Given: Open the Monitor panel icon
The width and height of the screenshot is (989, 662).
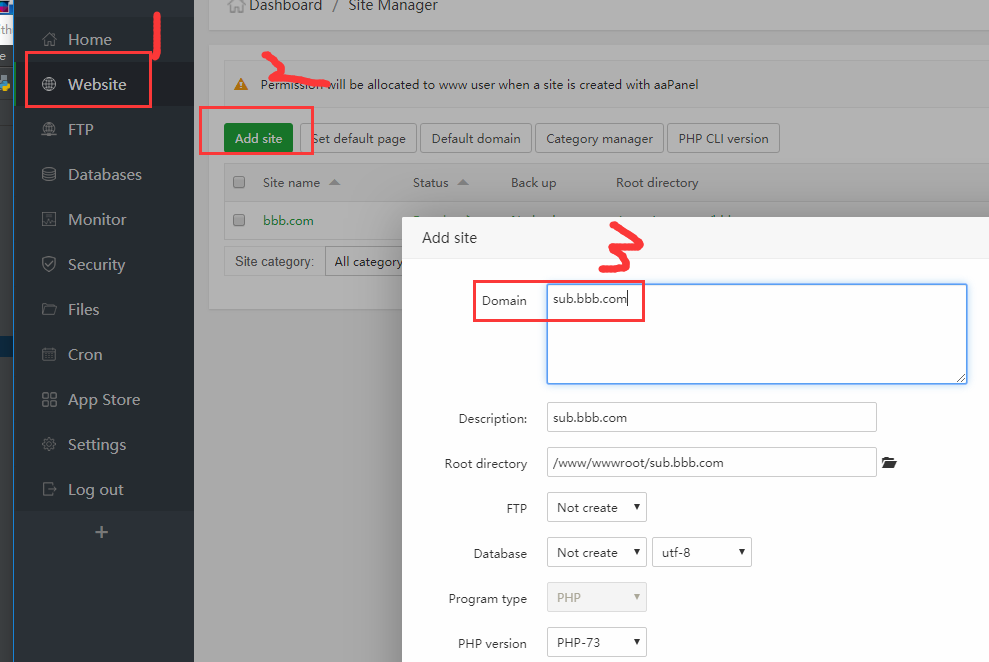Looking at the screenshot, I should coord(48,219).
